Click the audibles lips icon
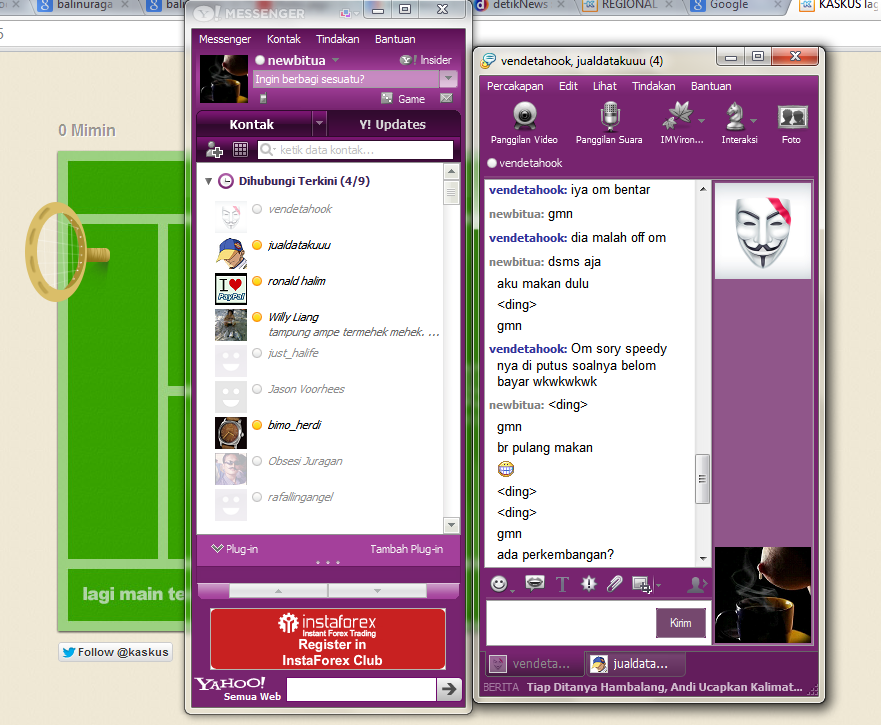Image resolution: width=881 pixels, height=725 pixels. click(534, 583)
